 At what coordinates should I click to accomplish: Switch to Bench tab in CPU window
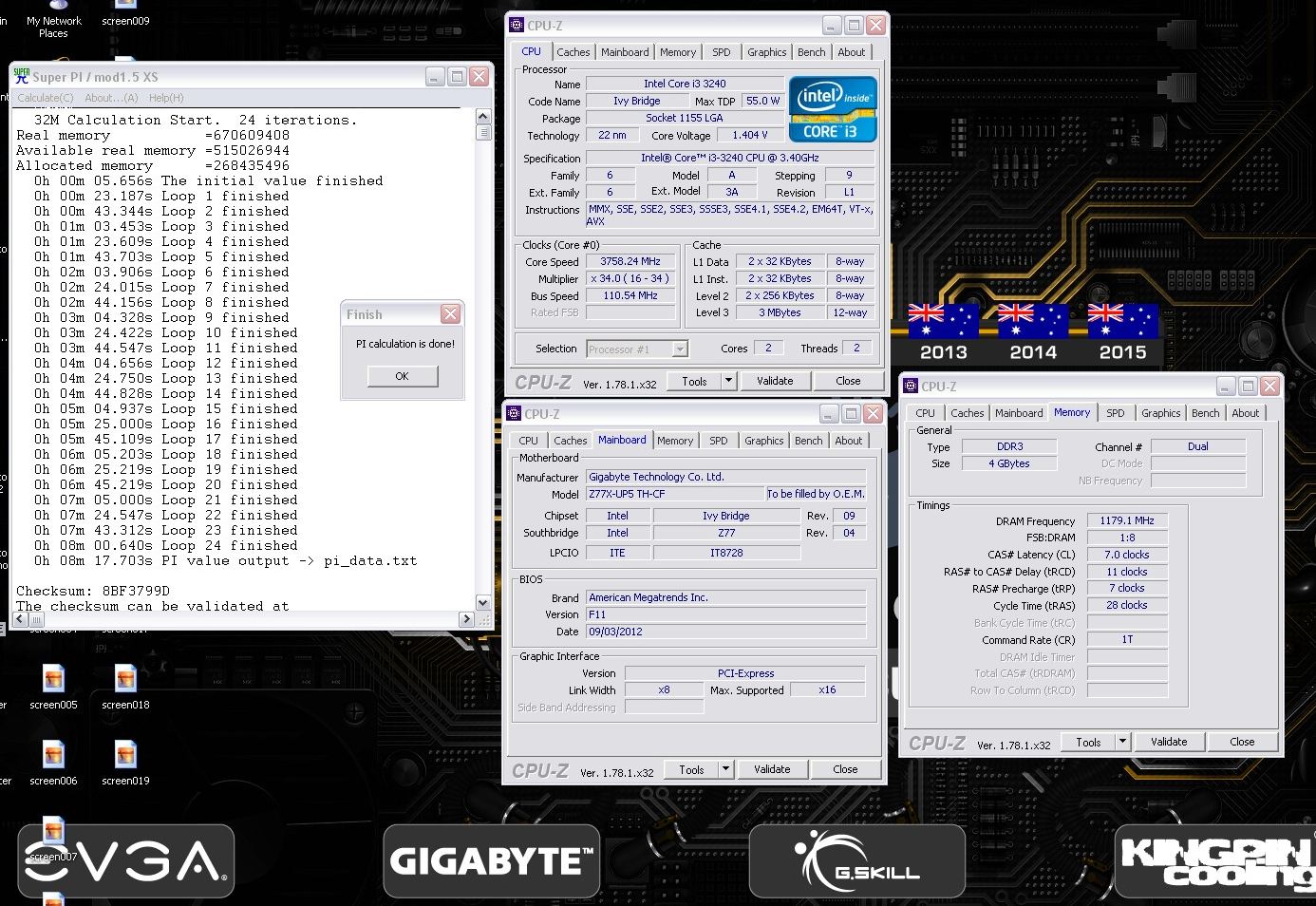pos(811,52)
